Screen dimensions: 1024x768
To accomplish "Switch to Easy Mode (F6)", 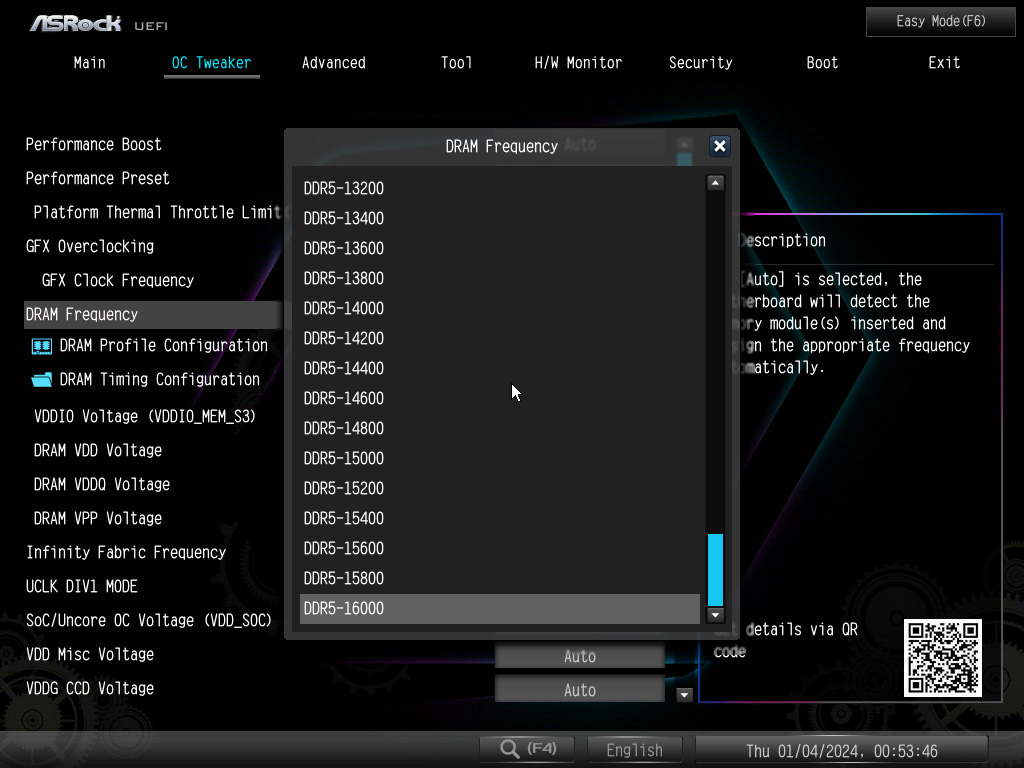I will click(x=940, y=21).
